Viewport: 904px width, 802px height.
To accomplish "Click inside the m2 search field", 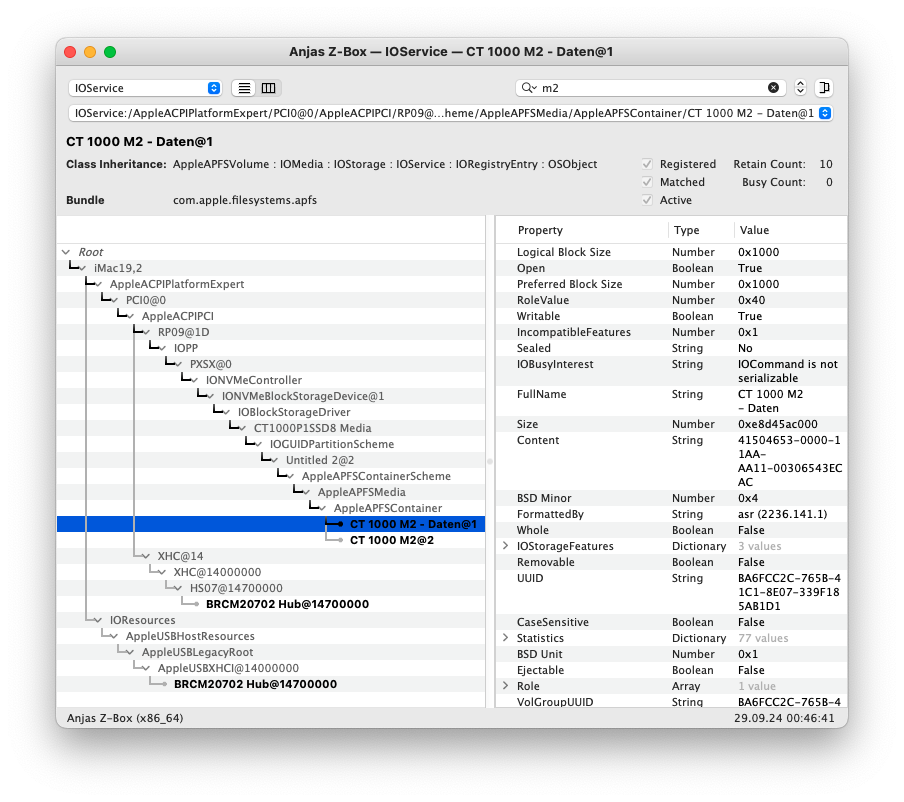I will 651,88.
